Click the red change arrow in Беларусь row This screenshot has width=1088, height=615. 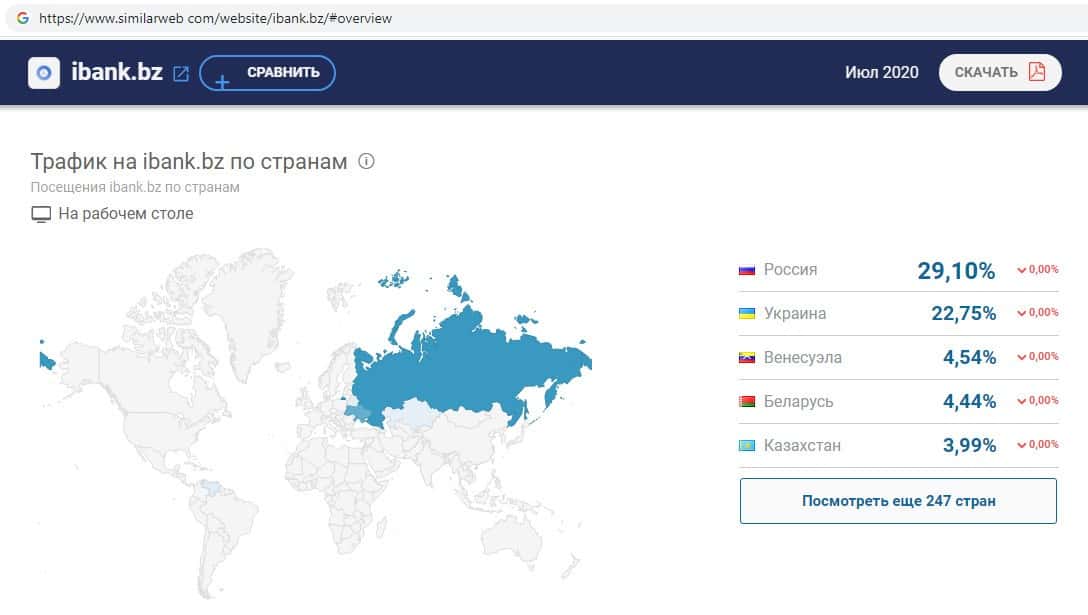click(1021, 401)
